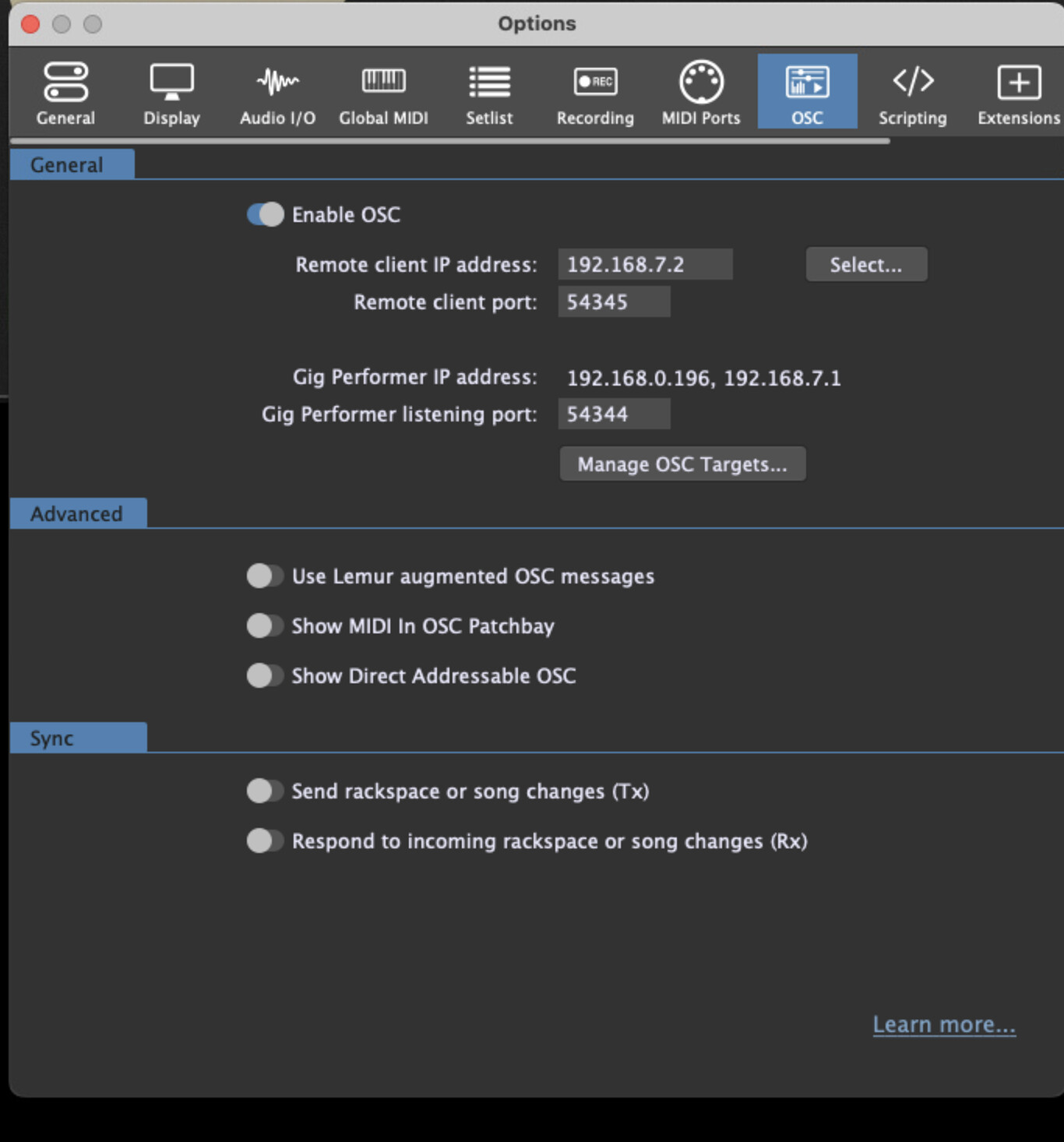
Task: Select the Audio I/O waveform icon
Action: coord(277,82)
